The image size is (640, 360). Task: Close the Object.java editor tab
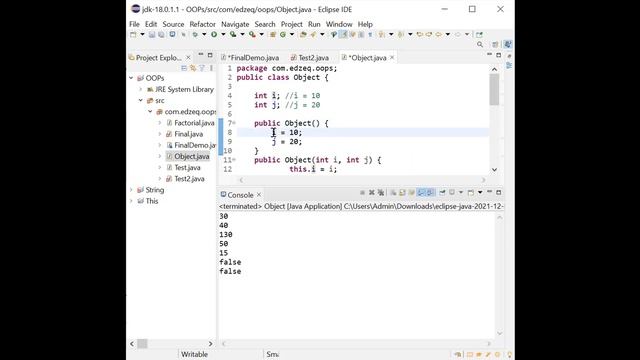[392, 58]
